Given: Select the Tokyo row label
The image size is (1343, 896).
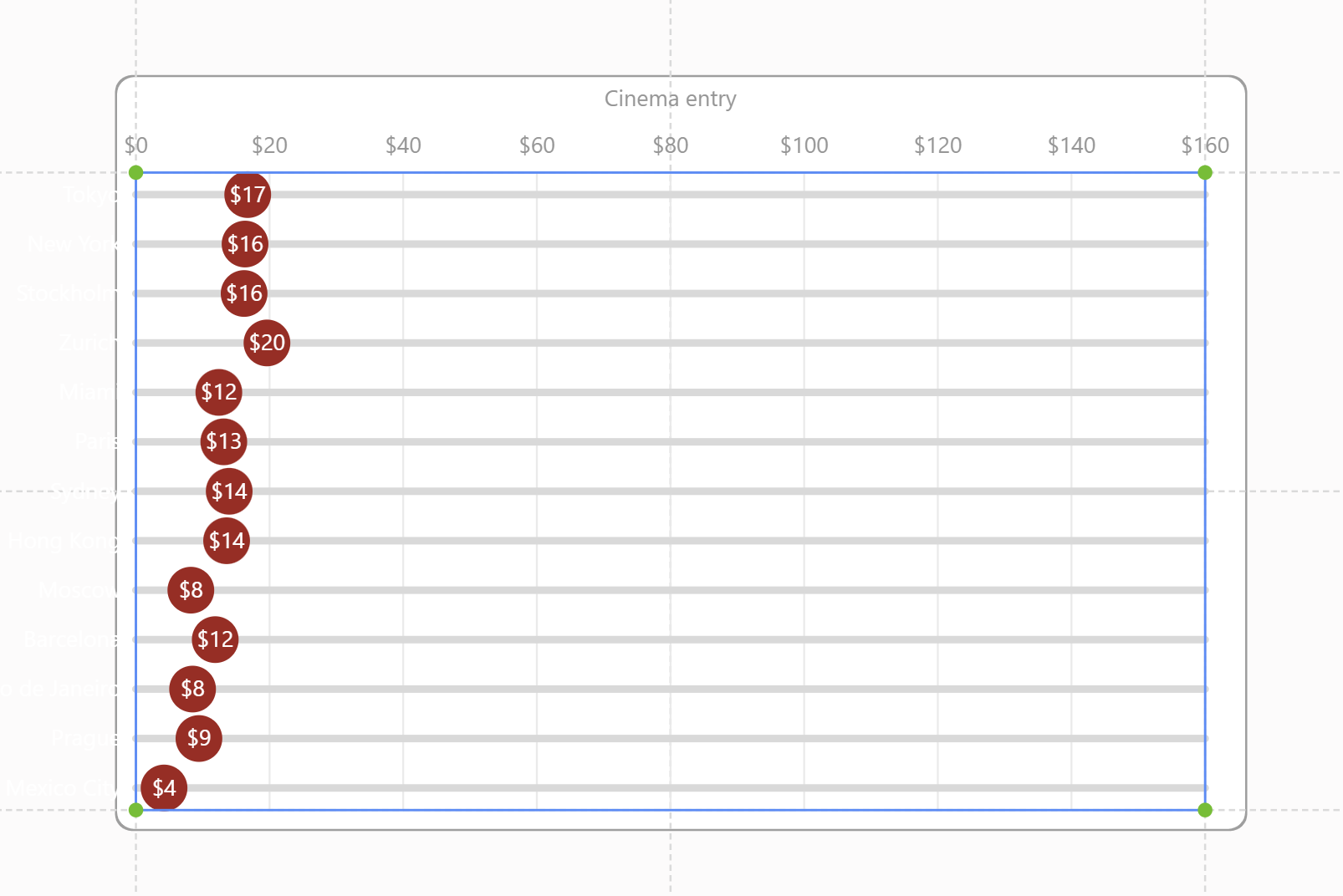Looking at the screenshot, I should pos(89,194).
